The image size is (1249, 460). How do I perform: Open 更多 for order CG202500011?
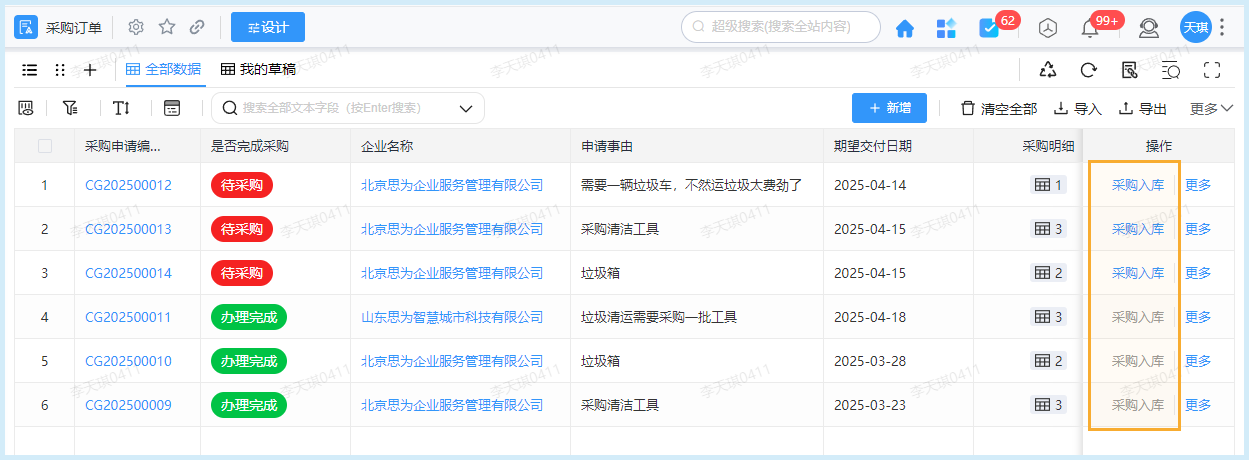(1198, 317)
